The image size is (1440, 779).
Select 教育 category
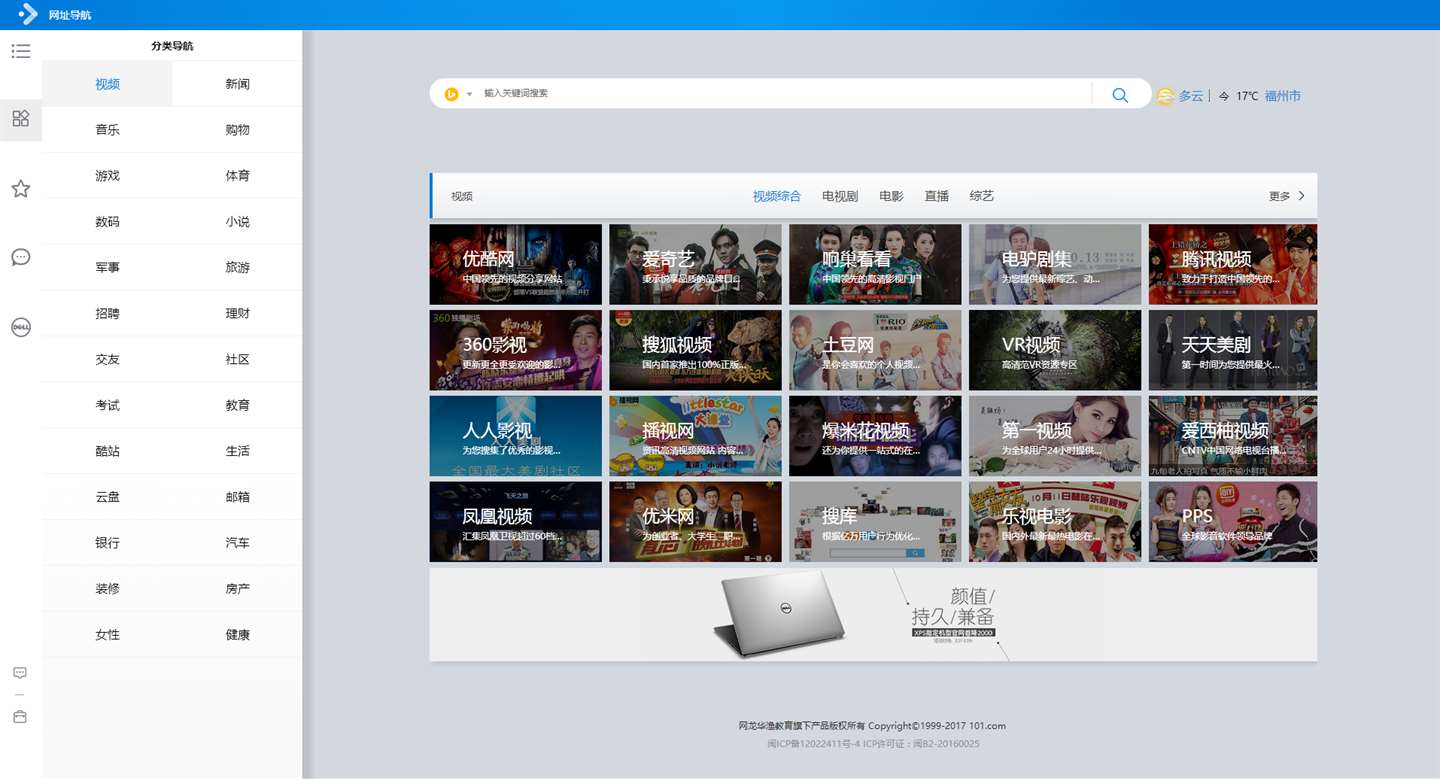(x=237, y=405)
